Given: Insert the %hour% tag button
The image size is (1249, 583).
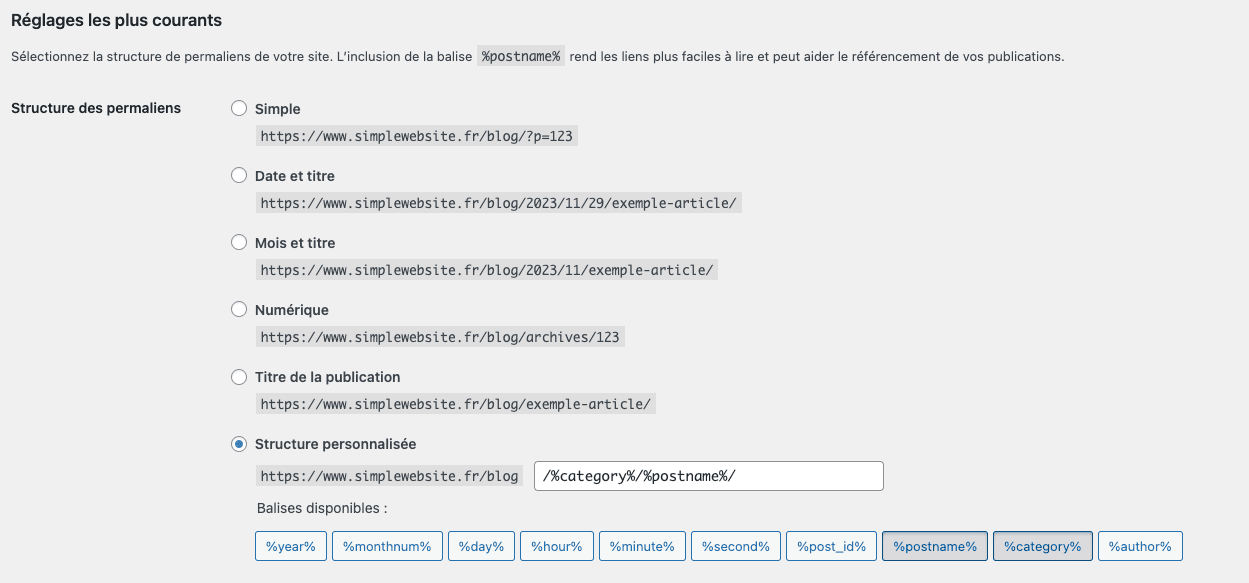Looking at the screenshot, I should point(557,546).
